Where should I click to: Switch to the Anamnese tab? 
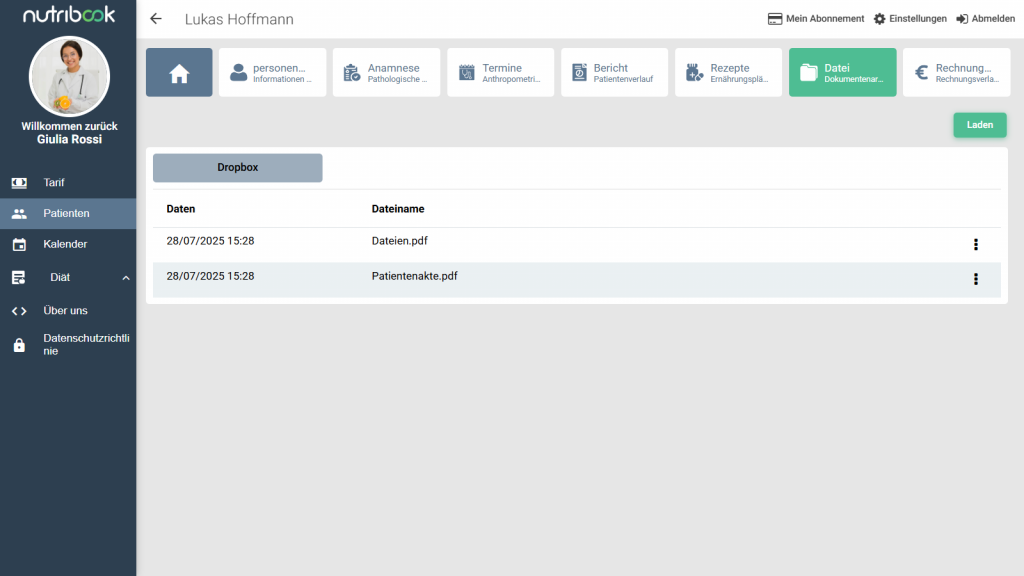[386, 73]
